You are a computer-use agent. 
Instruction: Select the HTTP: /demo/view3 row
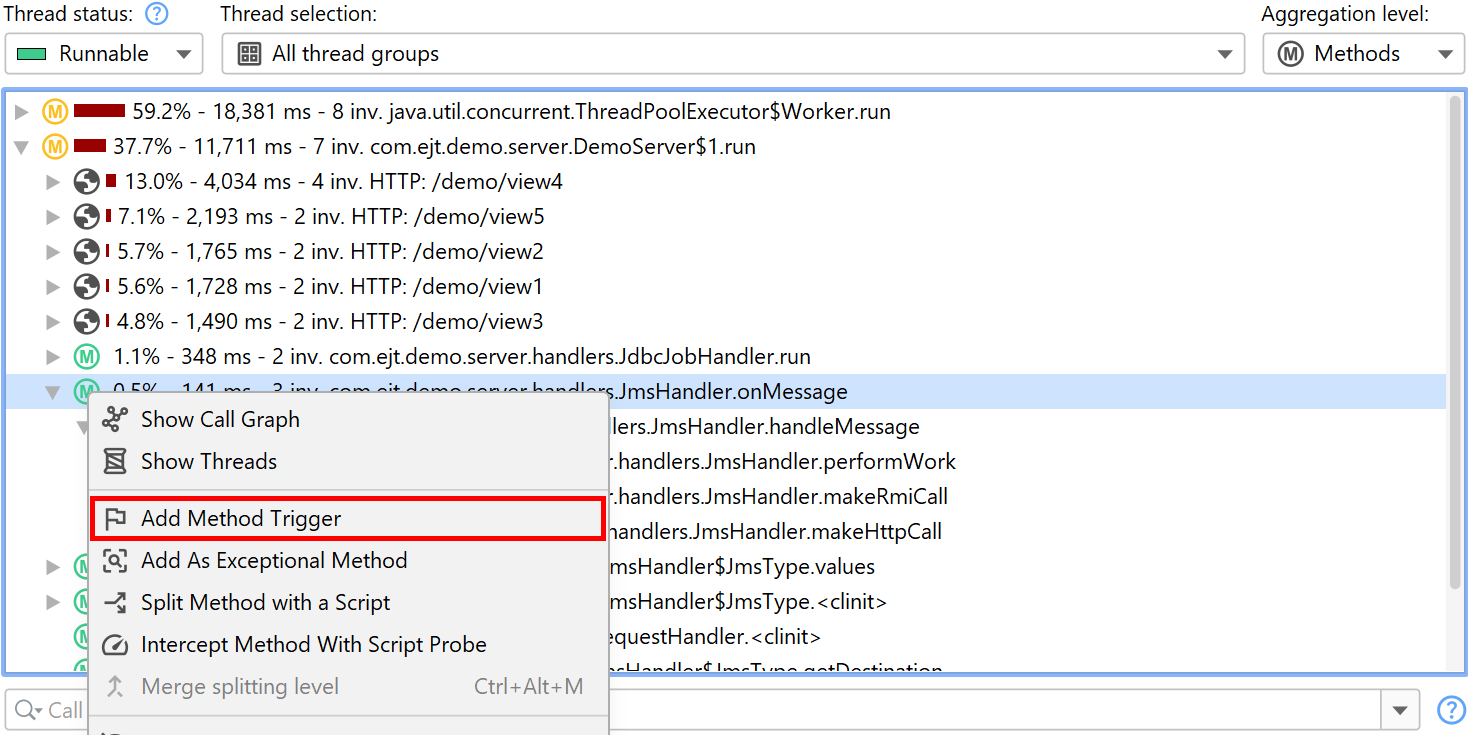click(x=330, y=322)
